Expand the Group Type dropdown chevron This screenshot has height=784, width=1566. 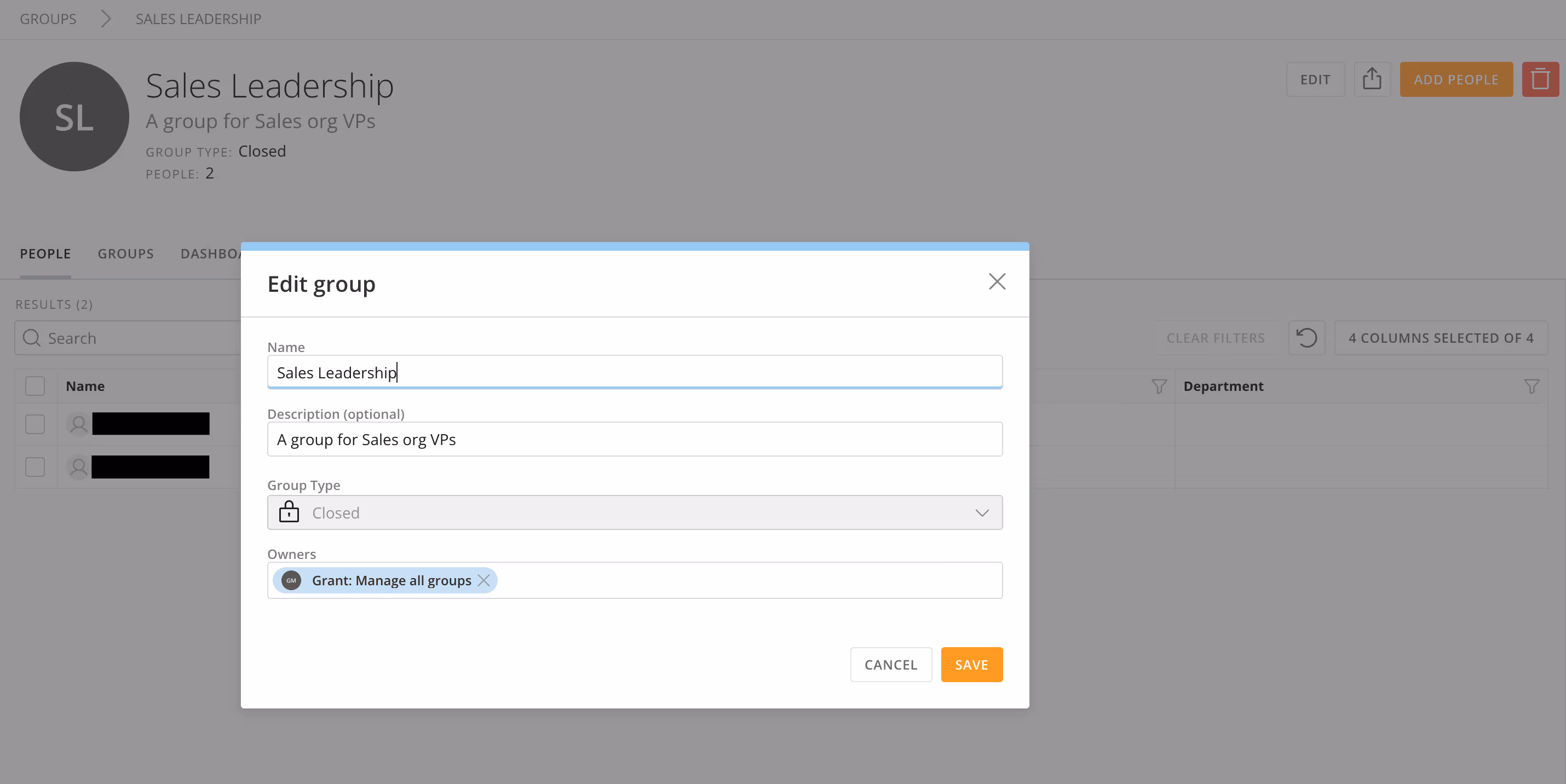click(982, 513)
